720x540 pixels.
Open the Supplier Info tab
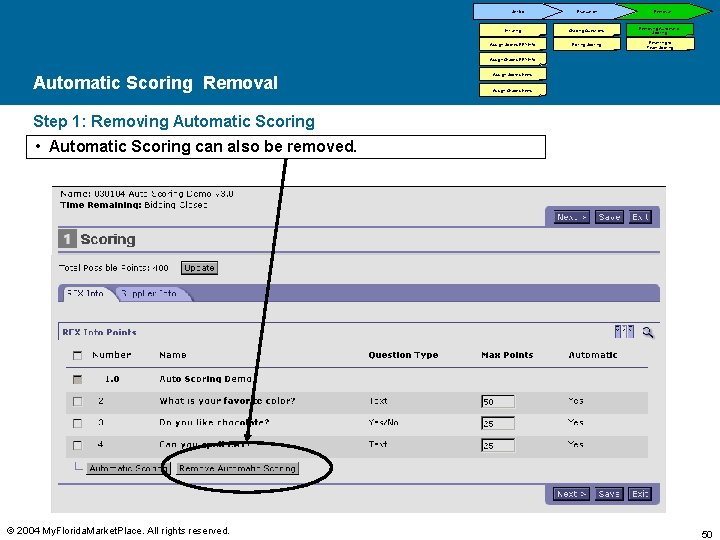pos(151,293)
